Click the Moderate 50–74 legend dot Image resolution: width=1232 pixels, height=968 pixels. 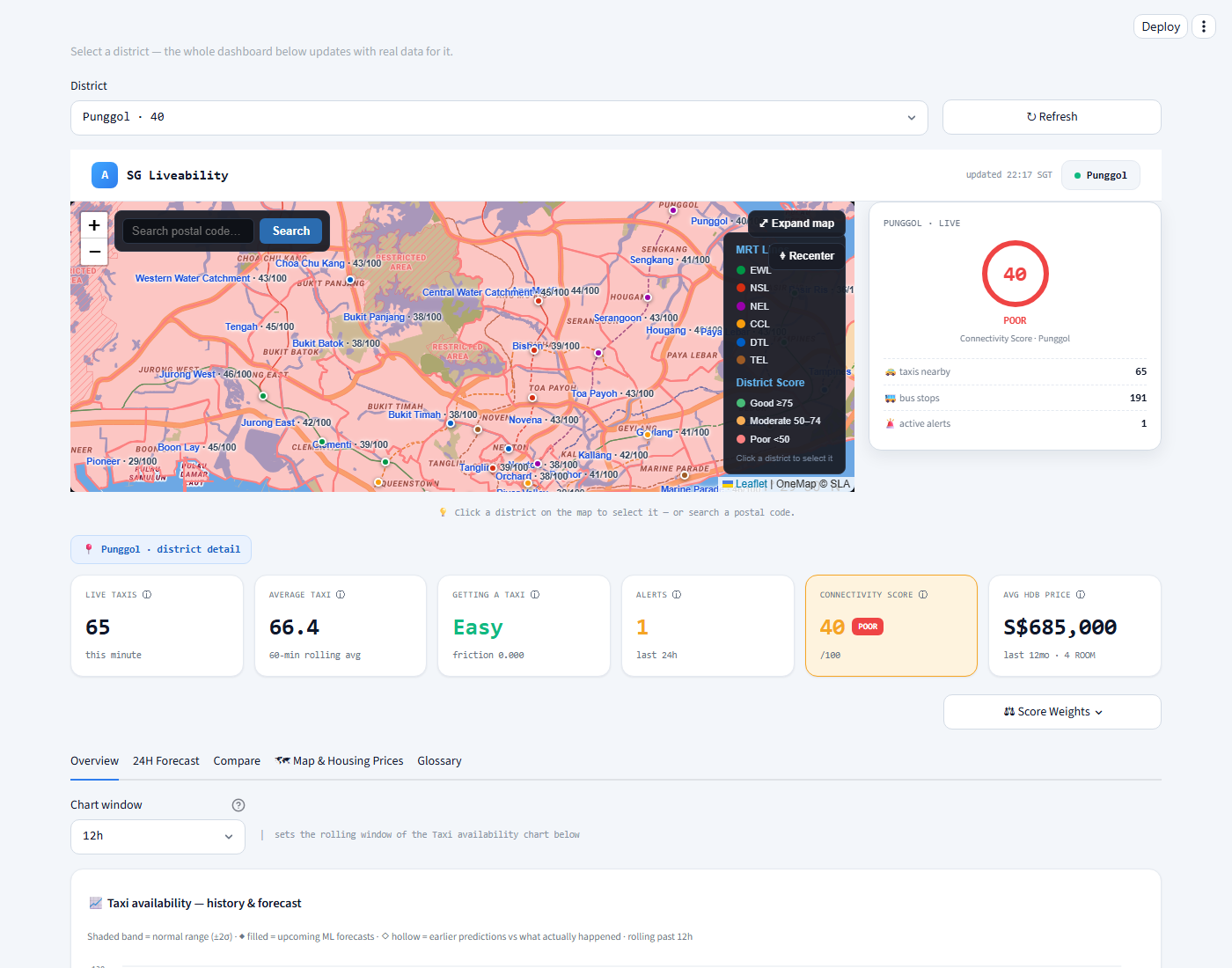click(741, 421)
